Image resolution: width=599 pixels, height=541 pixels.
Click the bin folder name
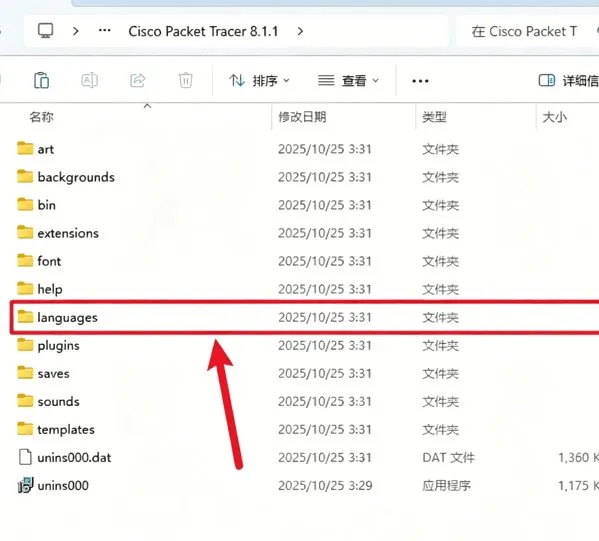pos(47,205)
